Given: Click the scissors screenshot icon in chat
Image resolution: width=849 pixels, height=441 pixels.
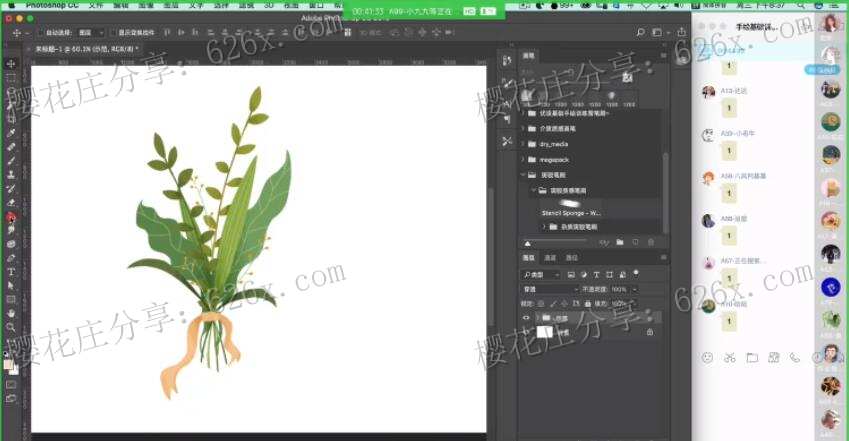Looking at the screenshot, I should click(x=730, y=358).
